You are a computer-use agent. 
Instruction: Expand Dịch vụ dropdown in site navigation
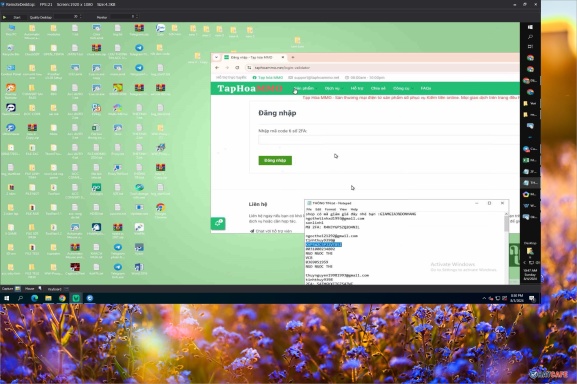coord(333,89)
